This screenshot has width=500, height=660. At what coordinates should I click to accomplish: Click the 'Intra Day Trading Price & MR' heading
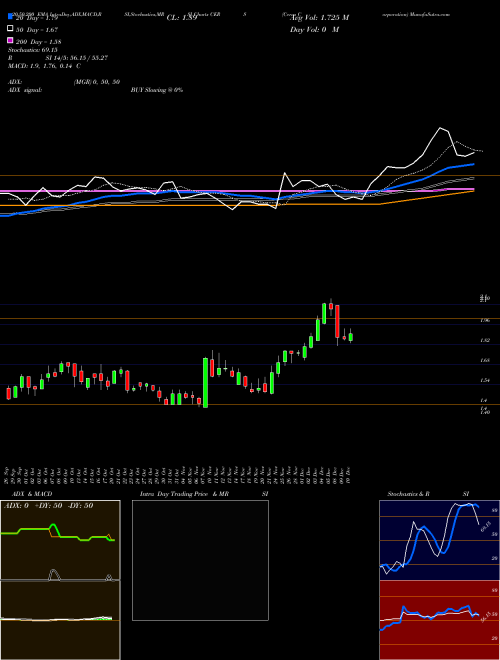point(184,494)
